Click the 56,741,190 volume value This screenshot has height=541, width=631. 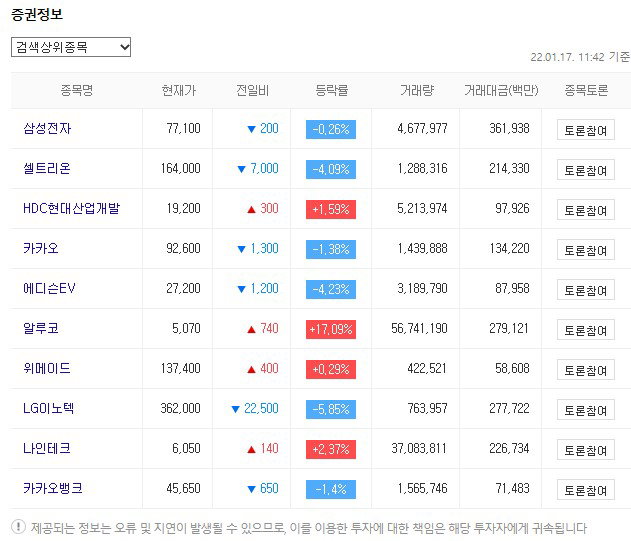click(419, 328)
